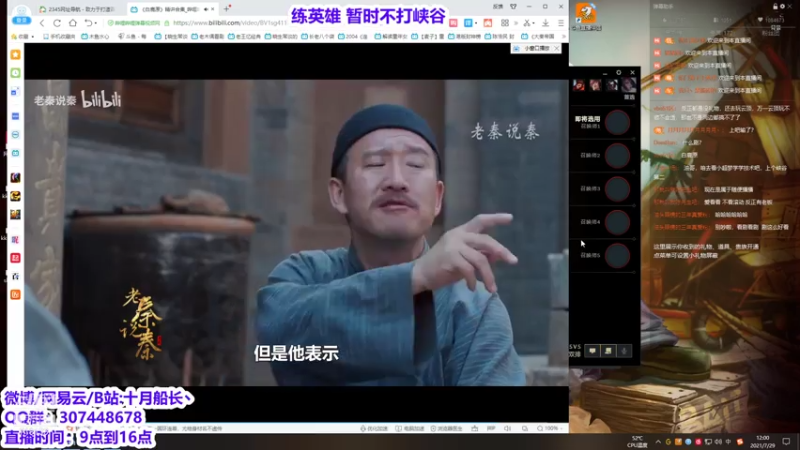Toggle the microphone button in game client
Image resolution: width=800 pixels, height=450 pixels.
[x=624, y=351]
